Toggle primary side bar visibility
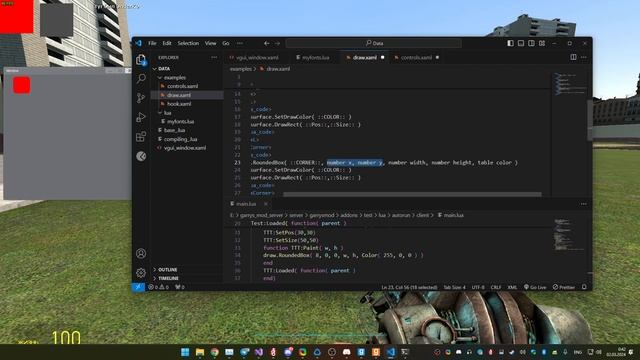The width and height of the screenshot is (640, 360). click(x=510, y=43)
